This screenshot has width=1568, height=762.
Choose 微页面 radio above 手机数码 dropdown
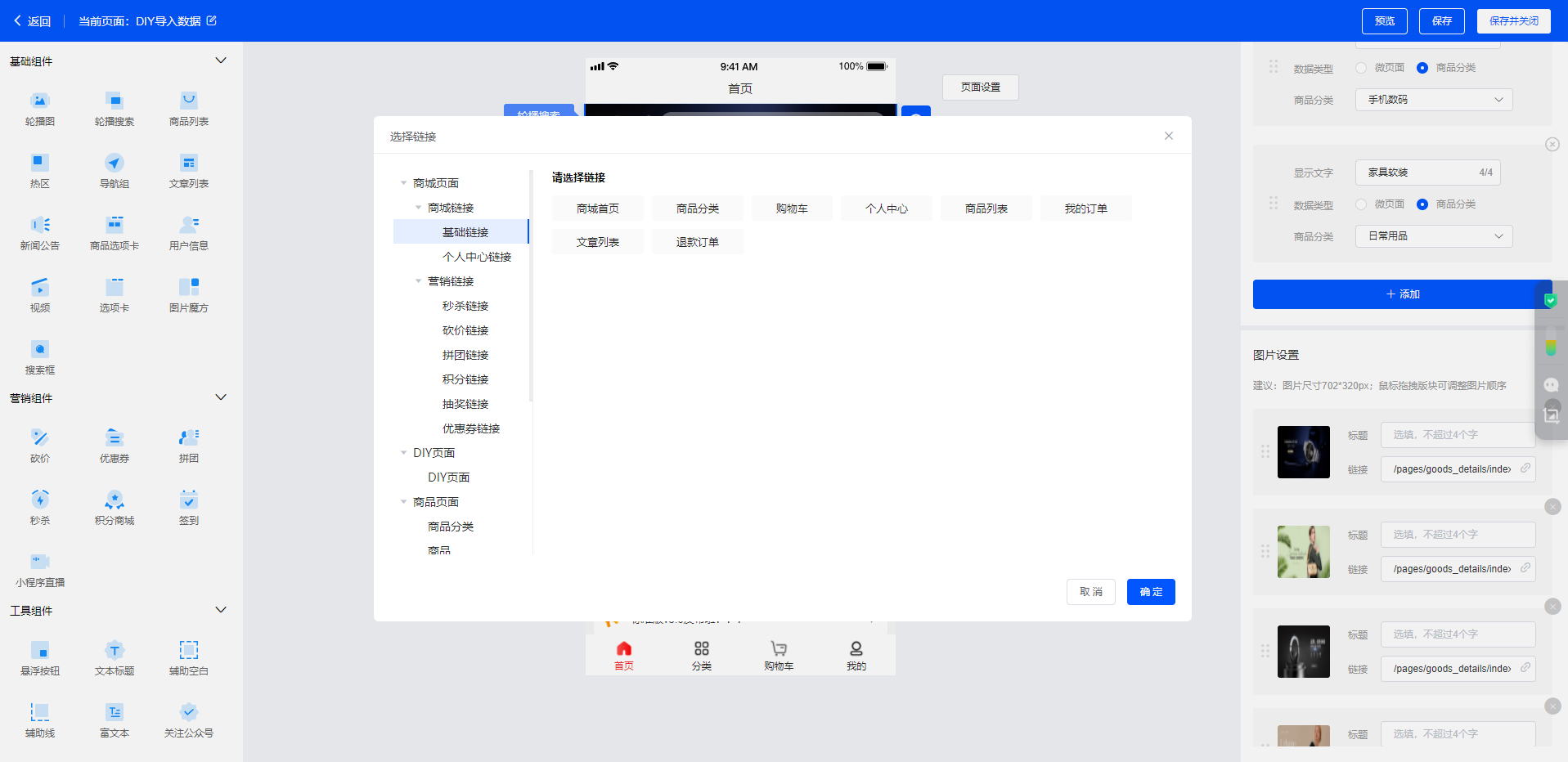[x=1361, y=68]
